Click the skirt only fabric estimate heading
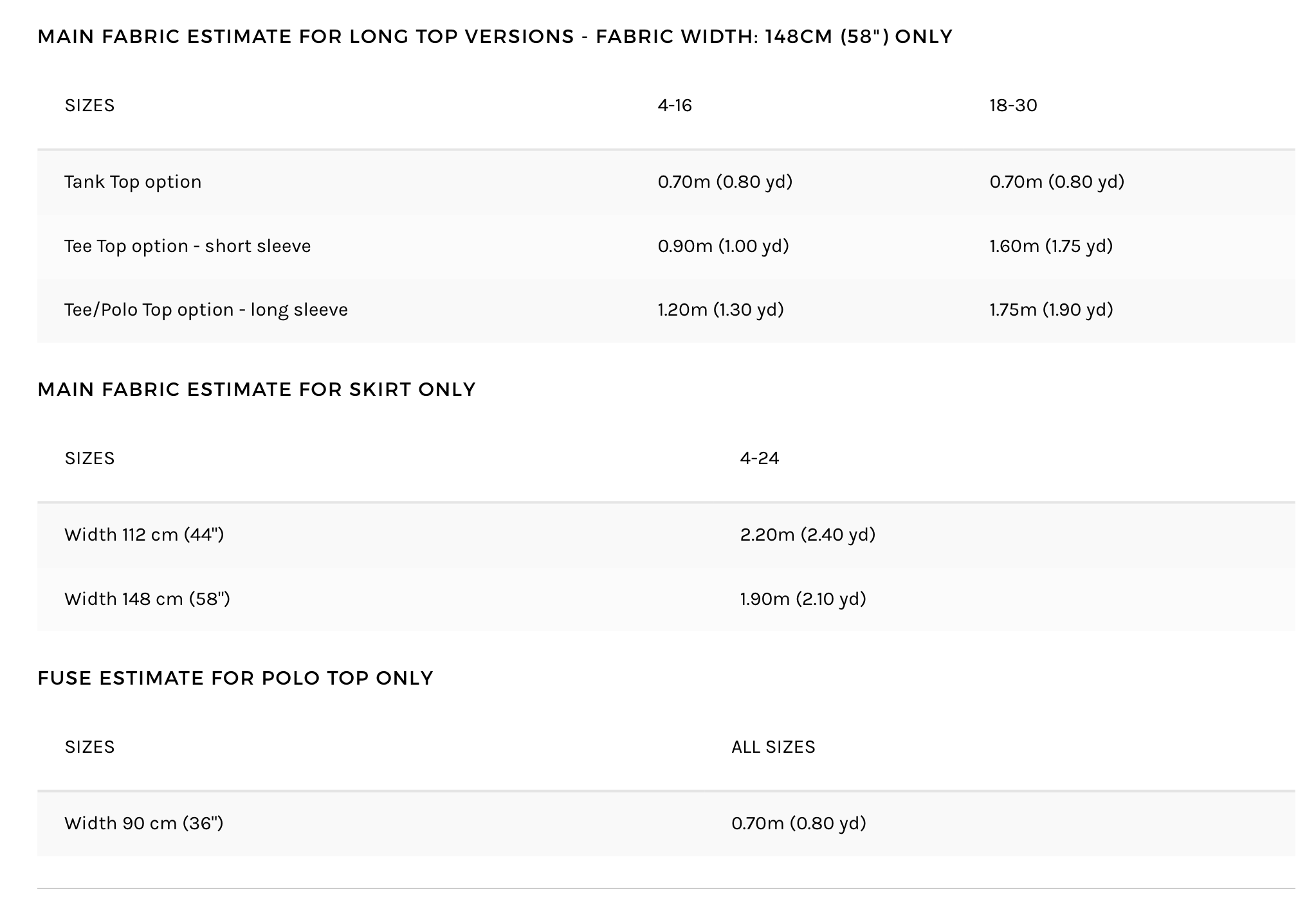The height and width of the screenshot is (900, 1316). tap(257, 390)
